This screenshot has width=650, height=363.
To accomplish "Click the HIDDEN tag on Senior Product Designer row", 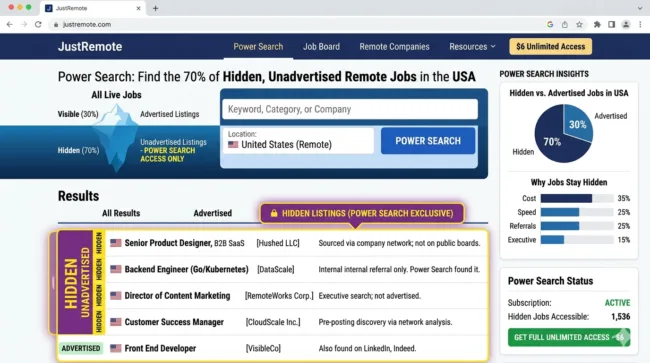I will pos(99,243).
